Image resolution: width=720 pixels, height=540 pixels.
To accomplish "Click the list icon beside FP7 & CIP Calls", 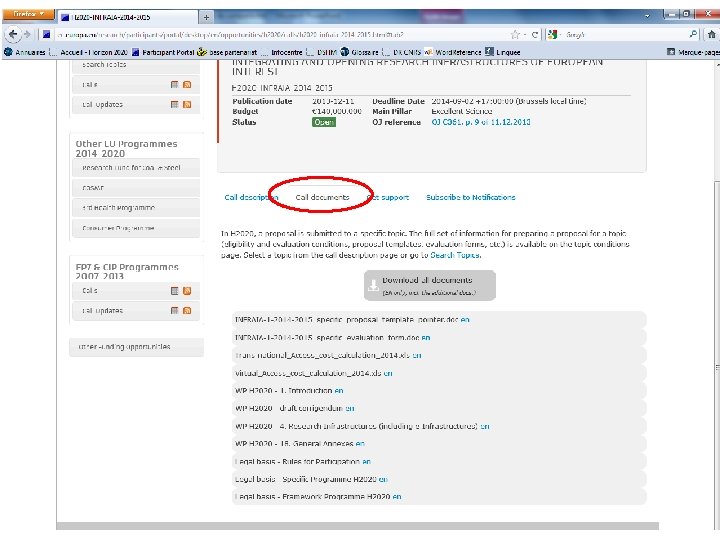I will click(174, 291).
